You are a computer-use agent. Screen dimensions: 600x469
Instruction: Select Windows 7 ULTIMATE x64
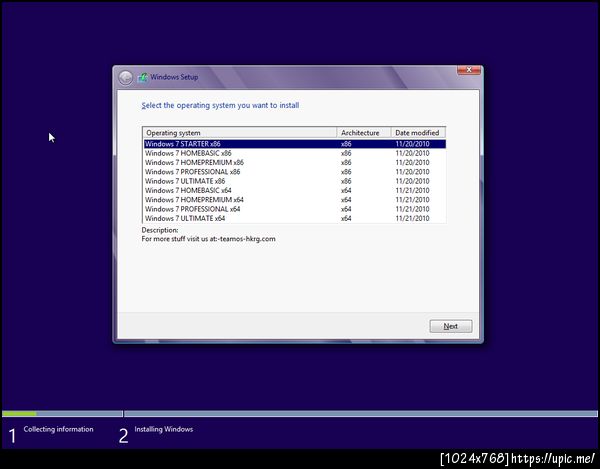[x=295, y=218]
